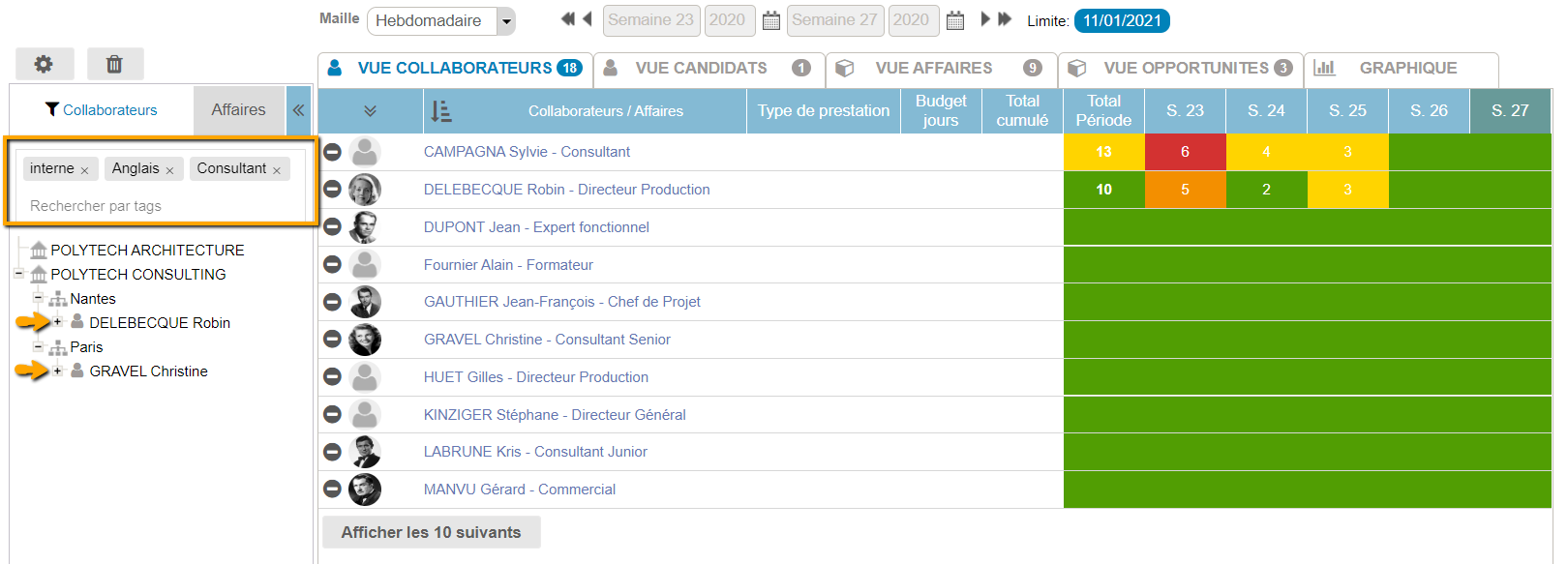
Task: Click the sort order icon in header
Action: (x=441, y=111)
